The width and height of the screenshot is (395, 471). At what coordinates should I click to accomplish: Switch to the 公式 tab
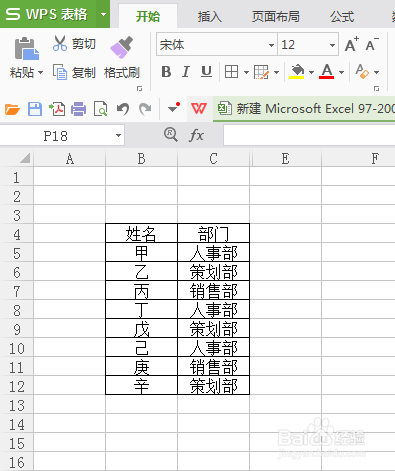tap(342, 16)
